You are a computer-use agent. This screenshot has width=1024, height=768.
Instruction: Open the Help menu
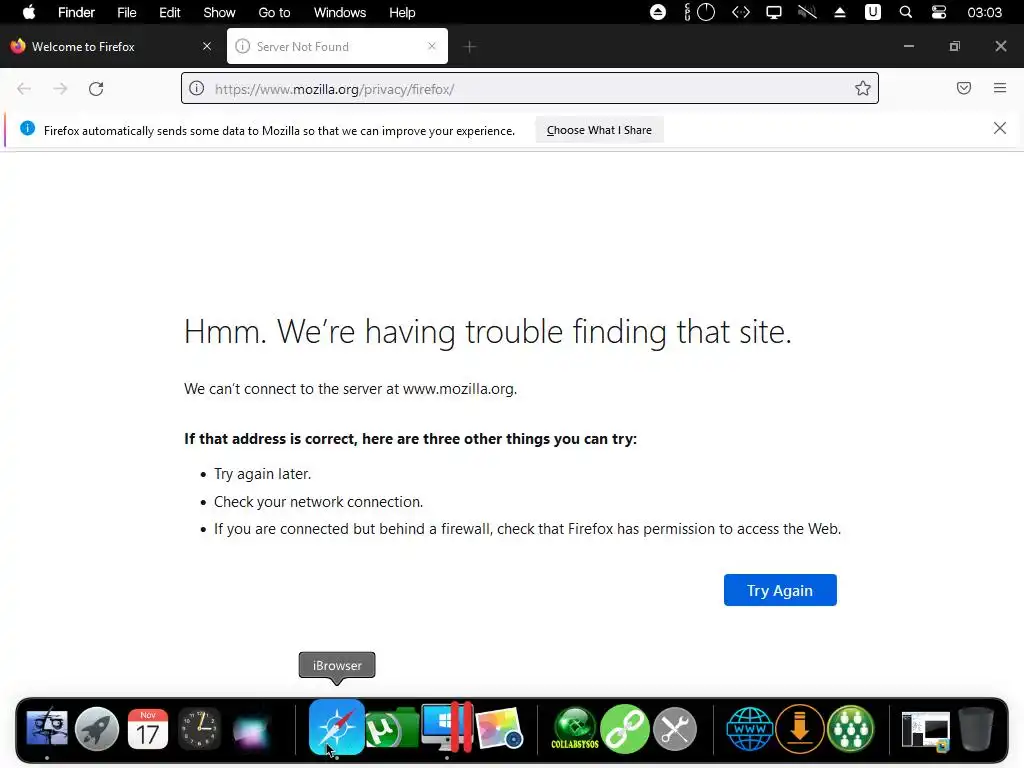[x=402, y=12]
